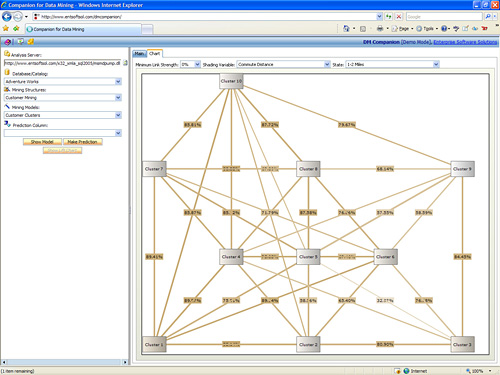Click the Stop loading red X icon

coord(399,16)
